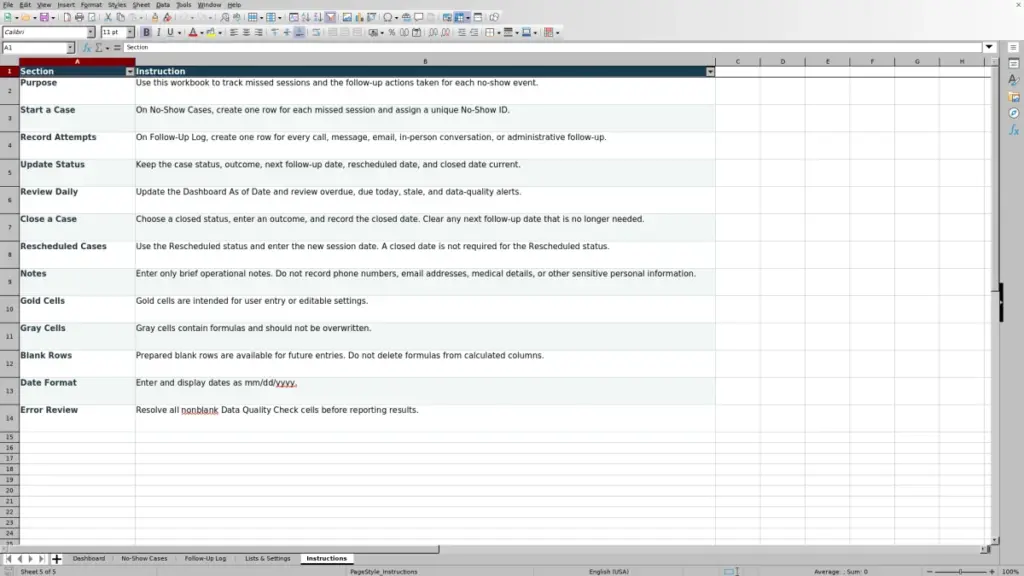Open the File menu
The width and height of the screenshot is (1024, 576).
8,5
